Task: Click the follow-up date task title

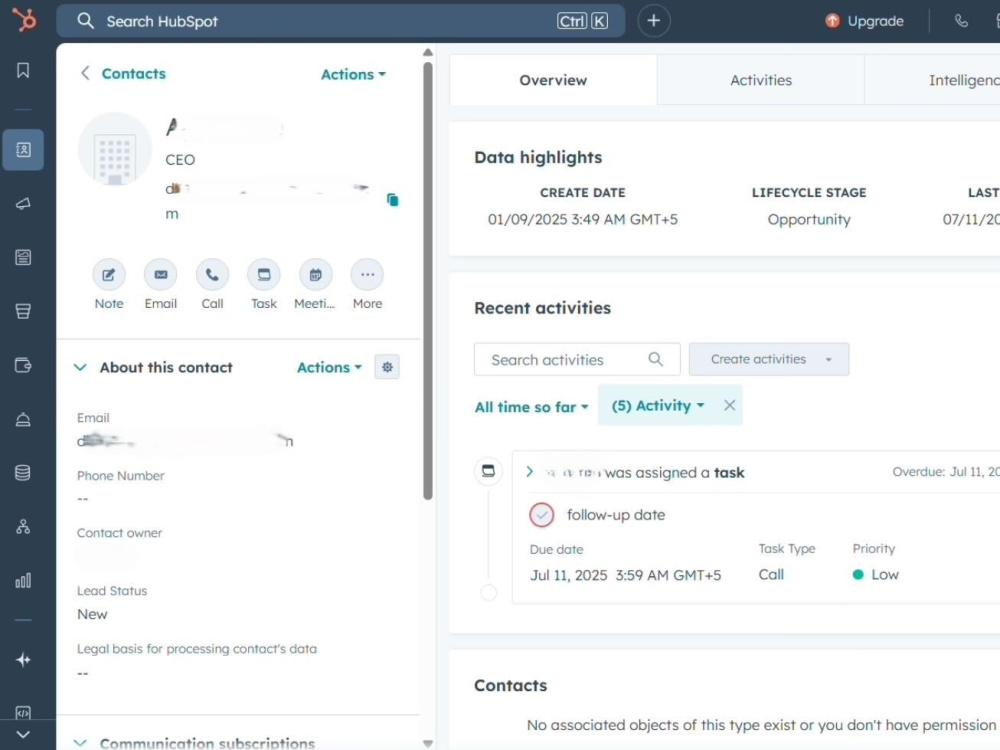Action: 615,515
